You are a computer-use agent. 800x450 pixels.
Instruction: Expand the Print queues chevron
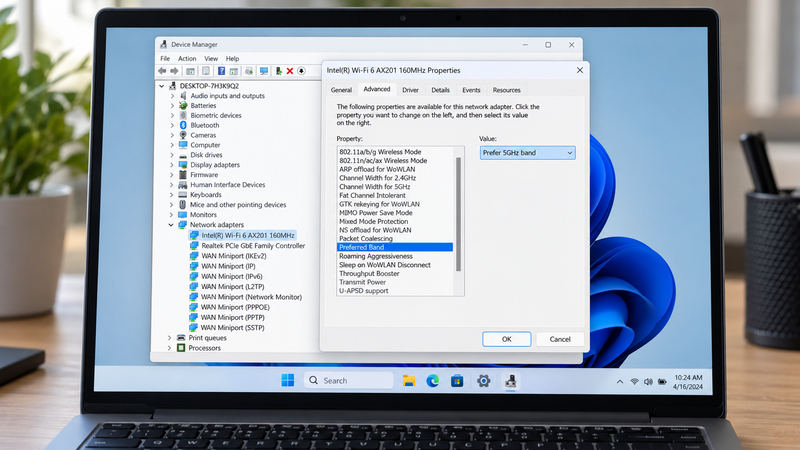pyautogui.click(x=169, y=338)
